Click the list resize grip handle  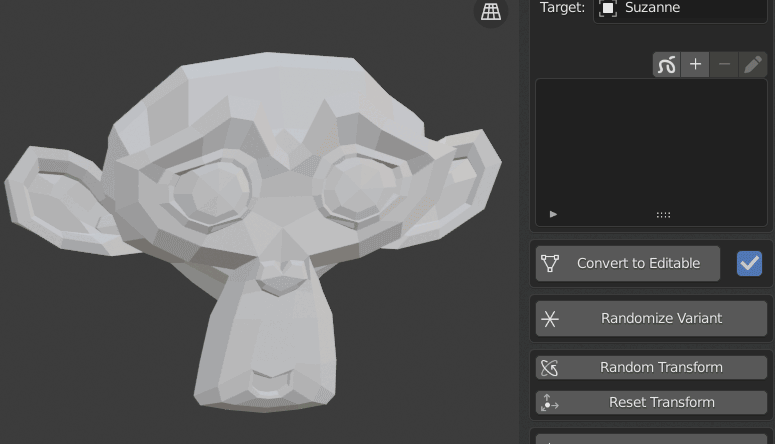pyautogui.click(x=663, y=215)
